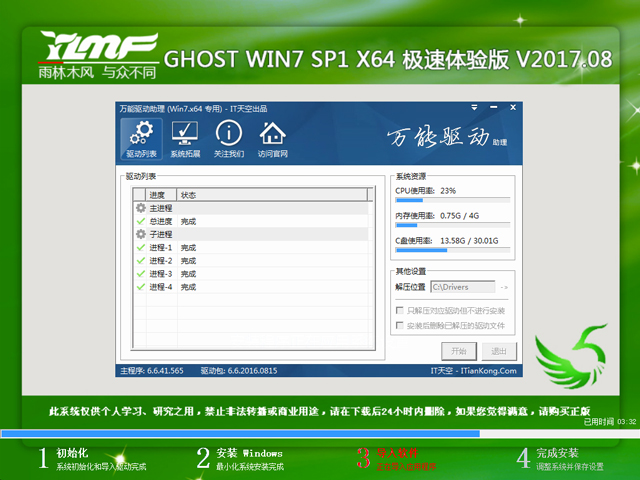Open the title bar dropdown menu arrow
This screenshot has width=640, height=480.
coord(474,107)
